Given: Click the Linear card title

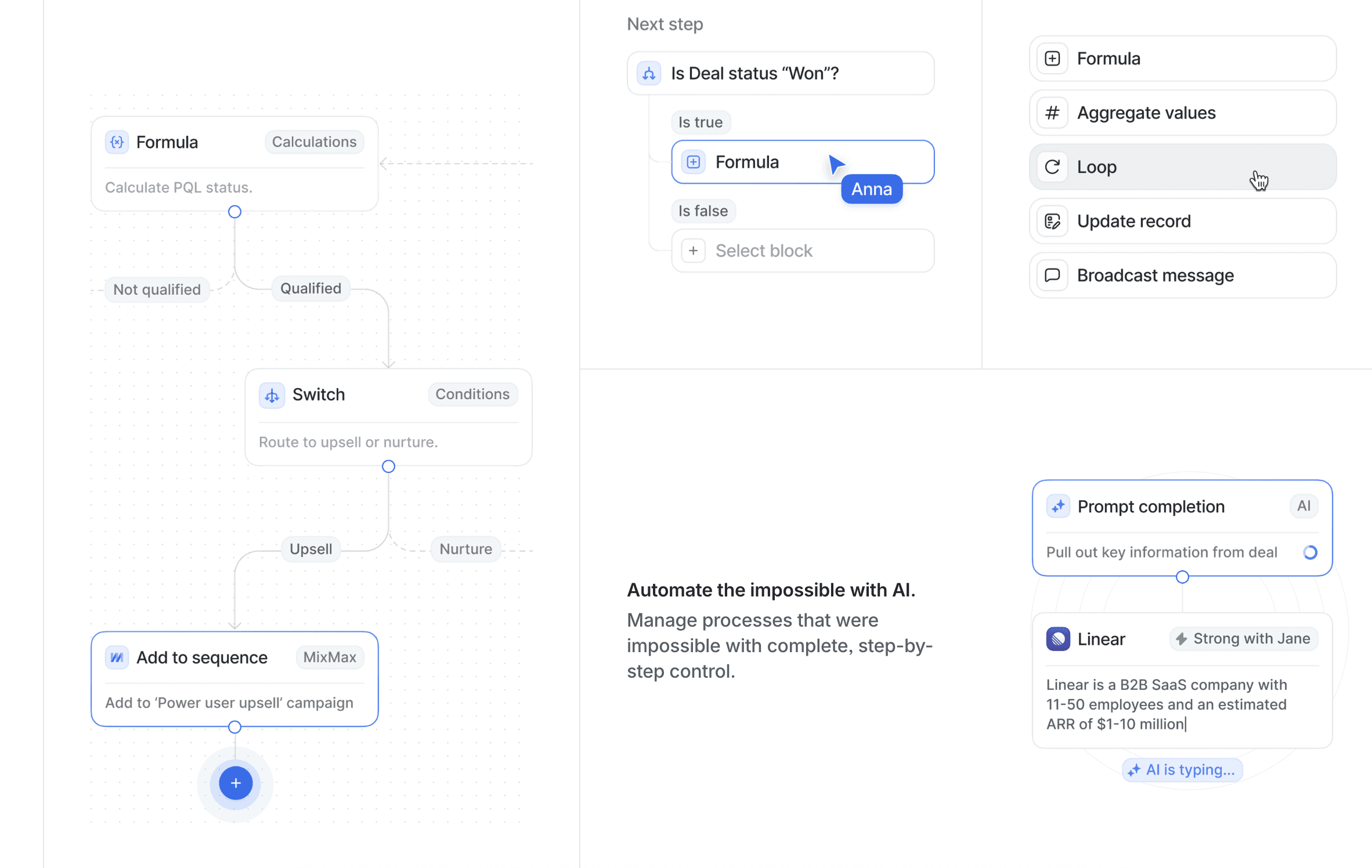Looking at the screenshot, I should (1102, 639).
